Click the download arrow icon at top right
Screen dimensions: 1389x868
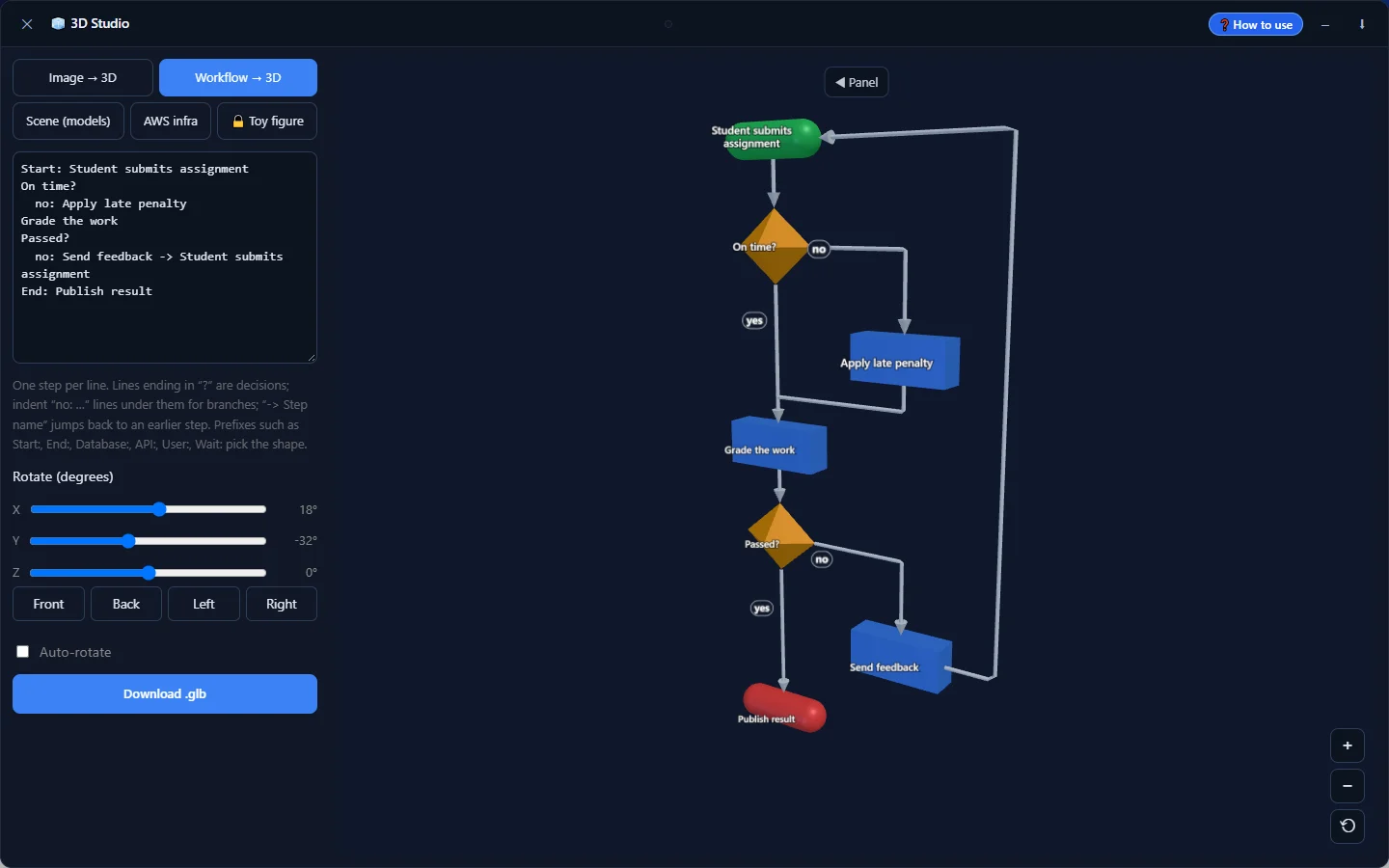tap(1362, 24)
